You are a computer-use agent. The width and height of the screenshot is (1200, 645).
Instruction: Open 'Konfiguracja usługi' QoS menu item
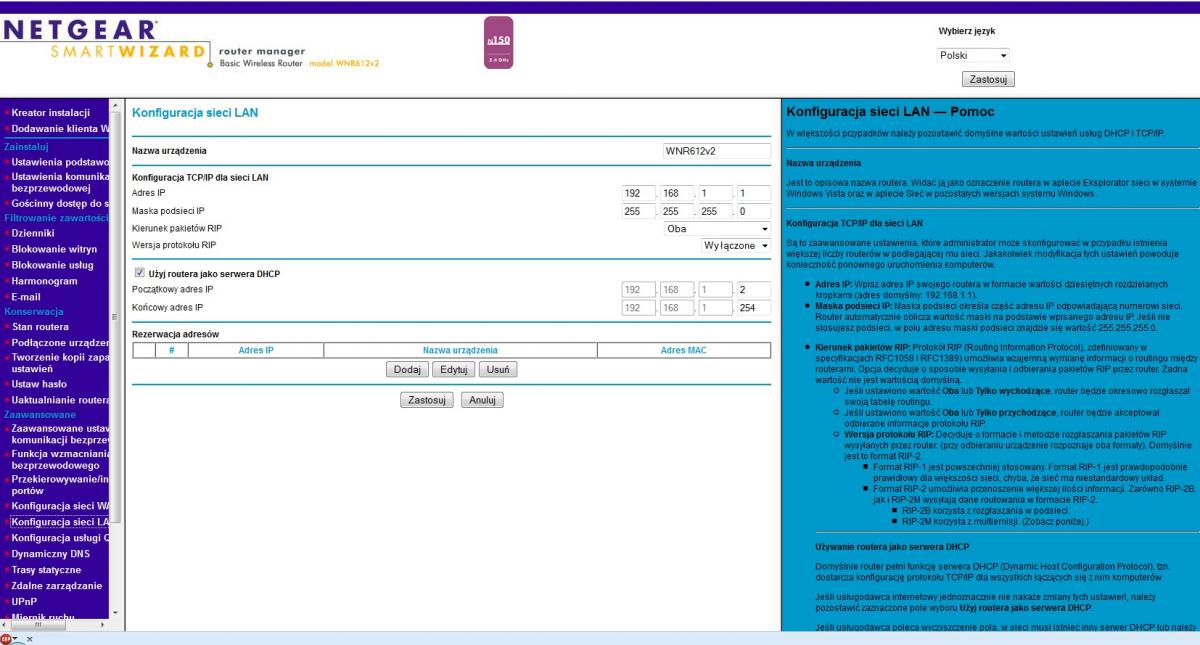click(60, 538)
